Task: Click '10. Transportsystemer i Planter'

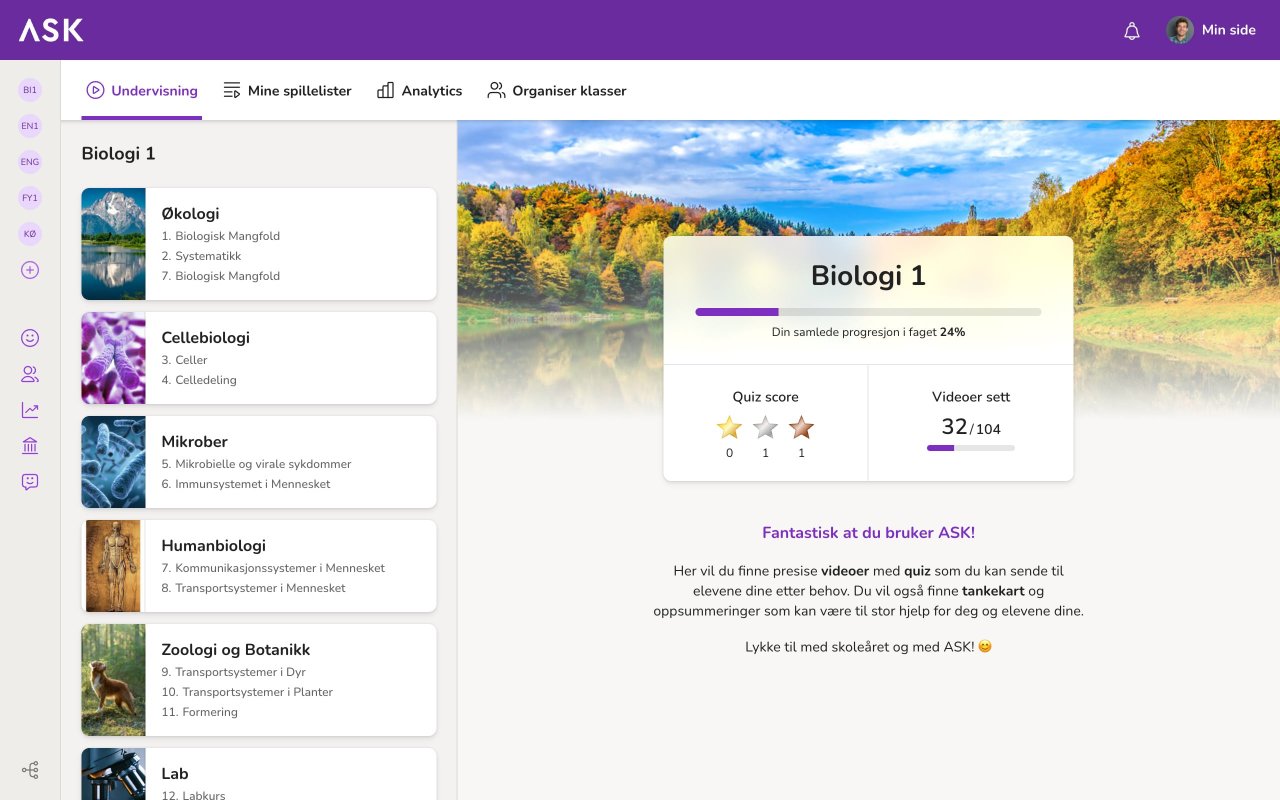Action: (247, 692)
